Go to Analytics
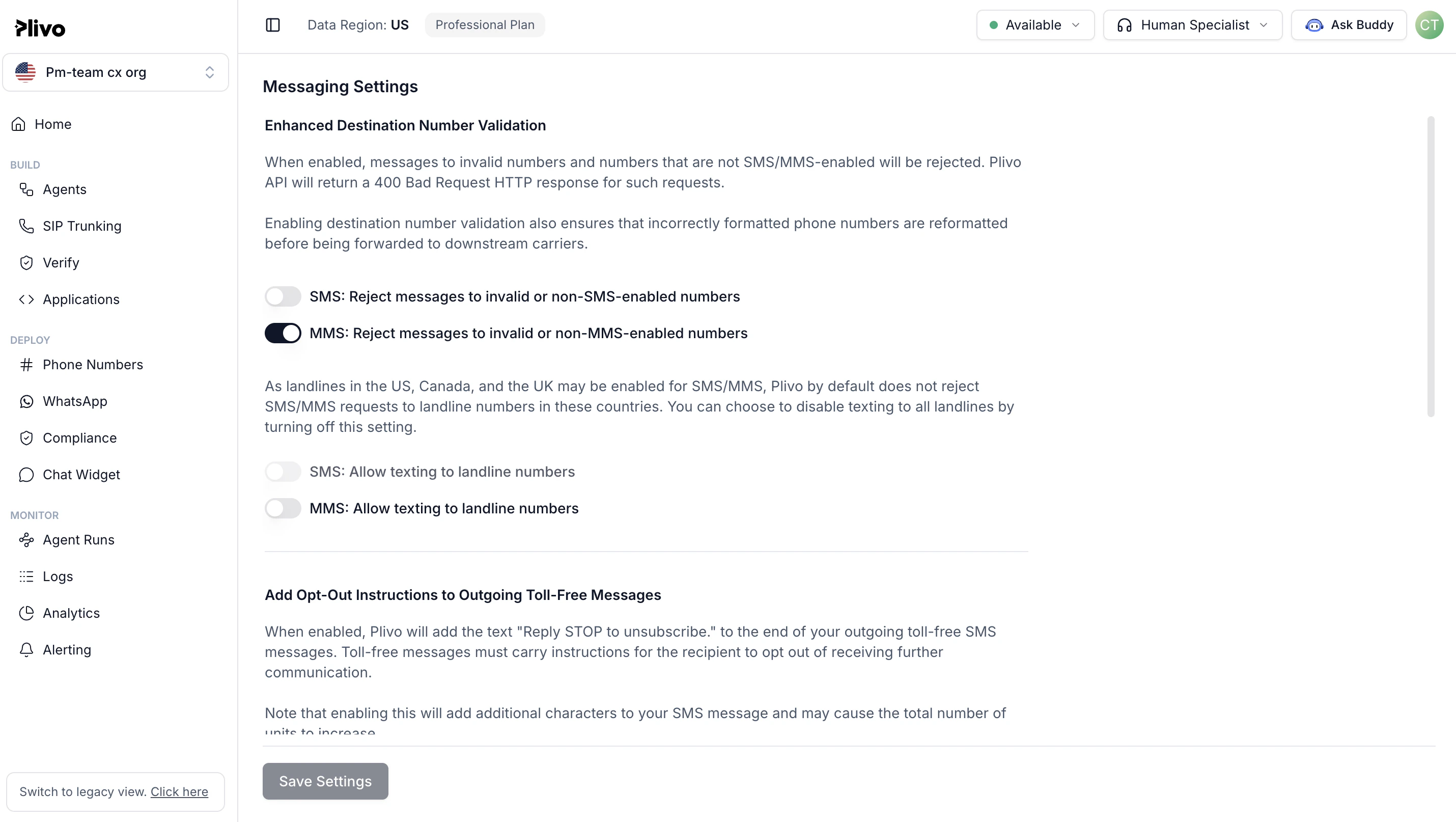Image resolution: width=1456 pixels, height=822 pixels. pos(71,613)
